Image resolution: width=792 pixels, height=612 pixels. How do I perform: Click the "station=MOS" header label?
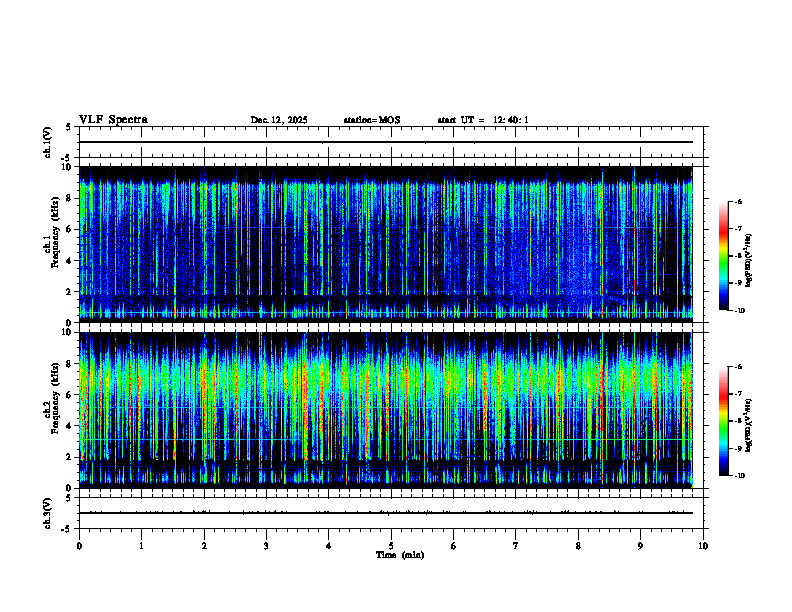372,120
